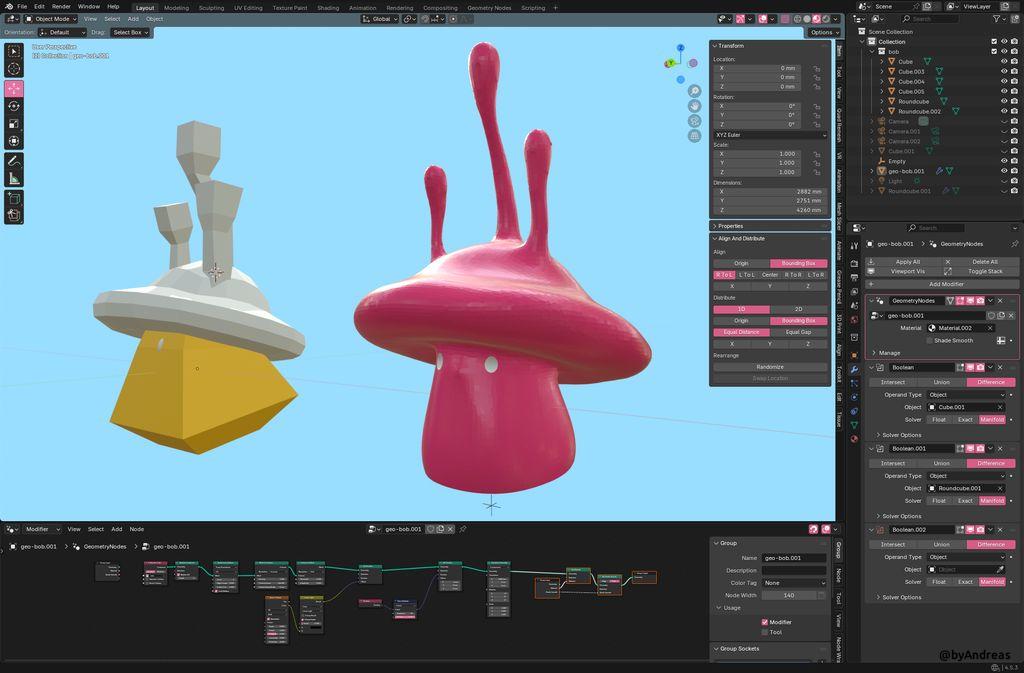
Task: Open the Modifiers wrench properties tab
Action: pyautogui.click(x=854, y=369)
